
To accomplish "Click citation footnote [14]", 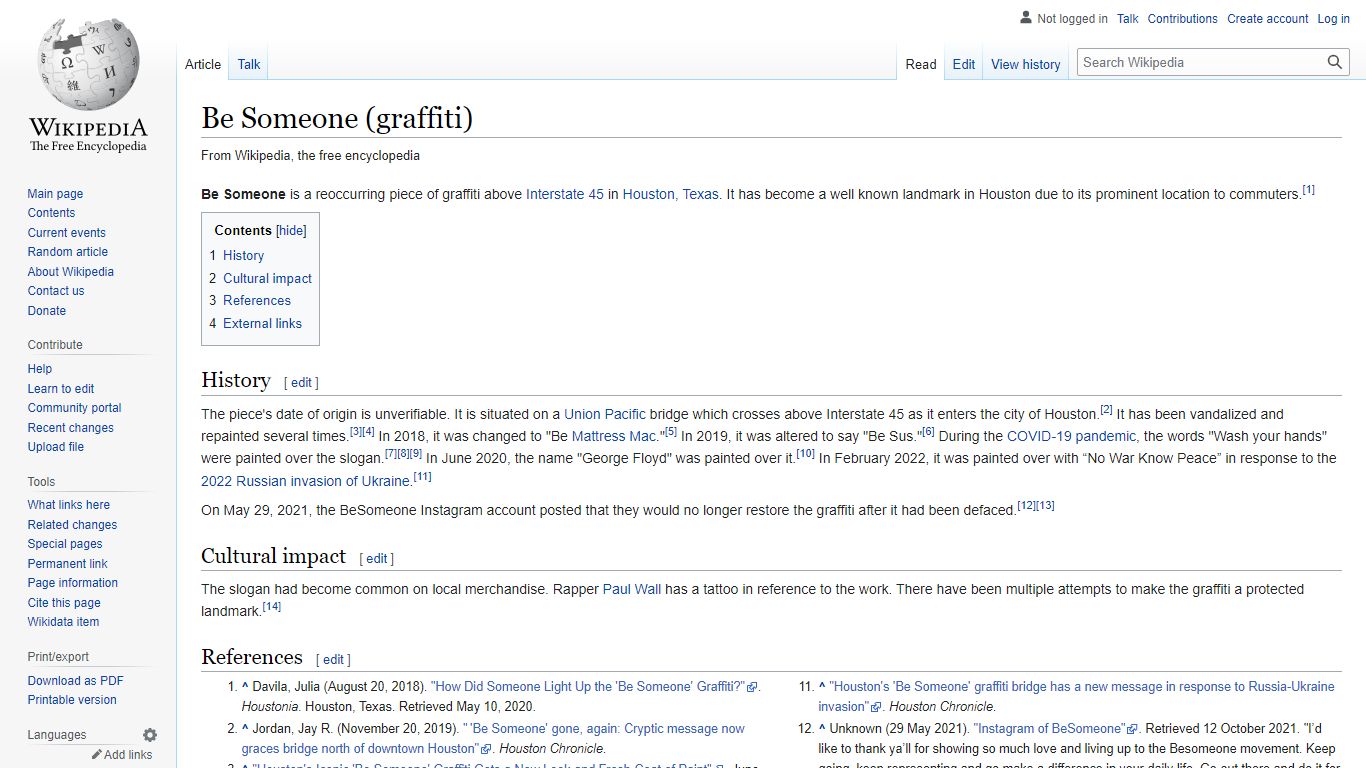I will tap(271, 606).
